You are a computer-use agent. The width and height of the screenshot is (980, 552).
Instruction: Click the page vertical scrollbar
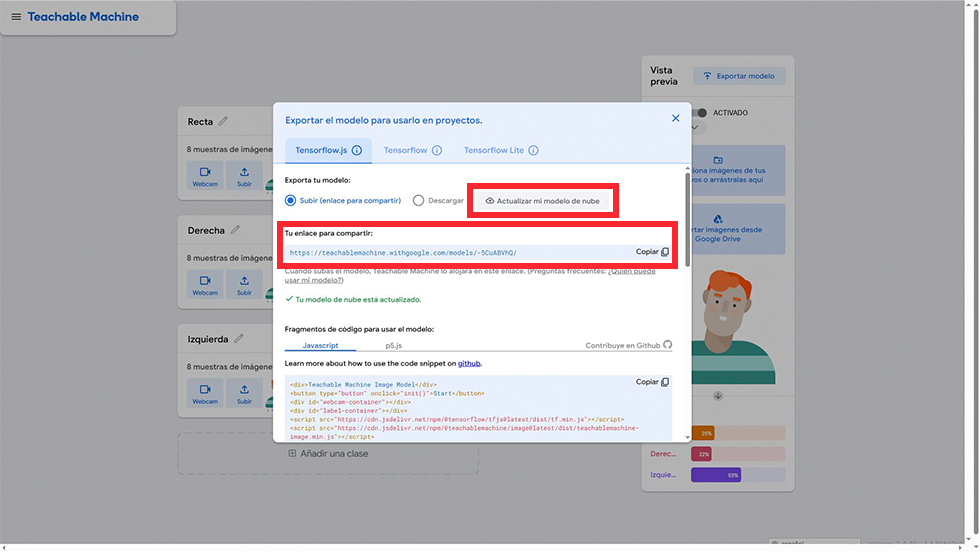(974, 272)
